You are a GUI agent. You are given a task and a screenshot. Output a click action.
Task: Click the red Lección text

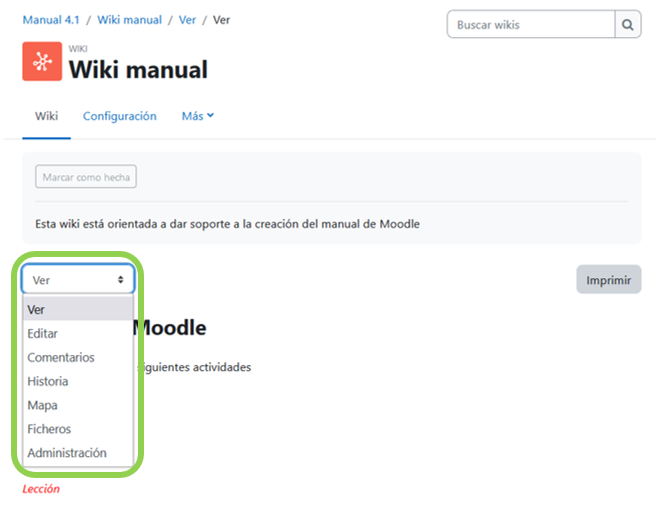click(41, 489)
